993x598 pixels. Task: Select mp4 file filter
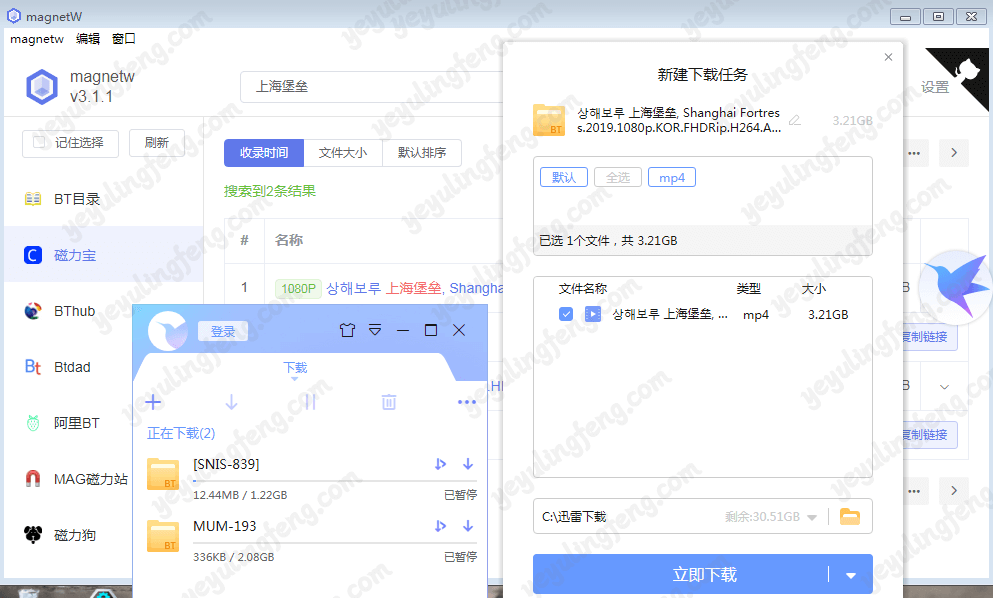tap(672, 177)
